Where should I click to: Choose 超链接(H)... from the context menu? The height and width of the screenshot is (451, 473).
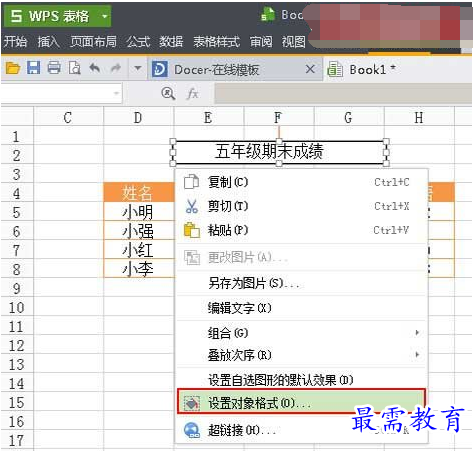coord(301,430)
